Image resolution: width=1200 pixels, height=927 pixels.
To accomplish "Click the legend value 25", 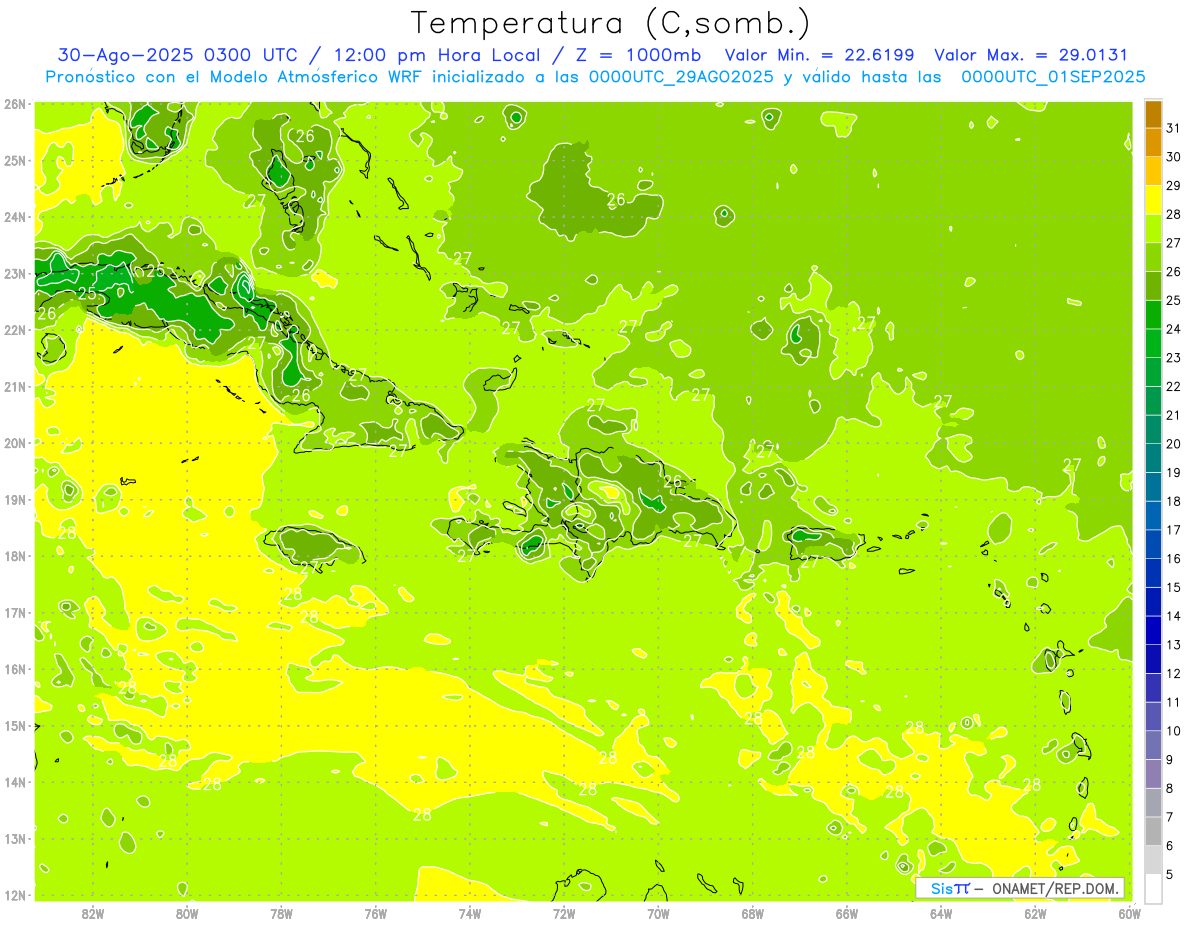I will [x=1174, y=301].
